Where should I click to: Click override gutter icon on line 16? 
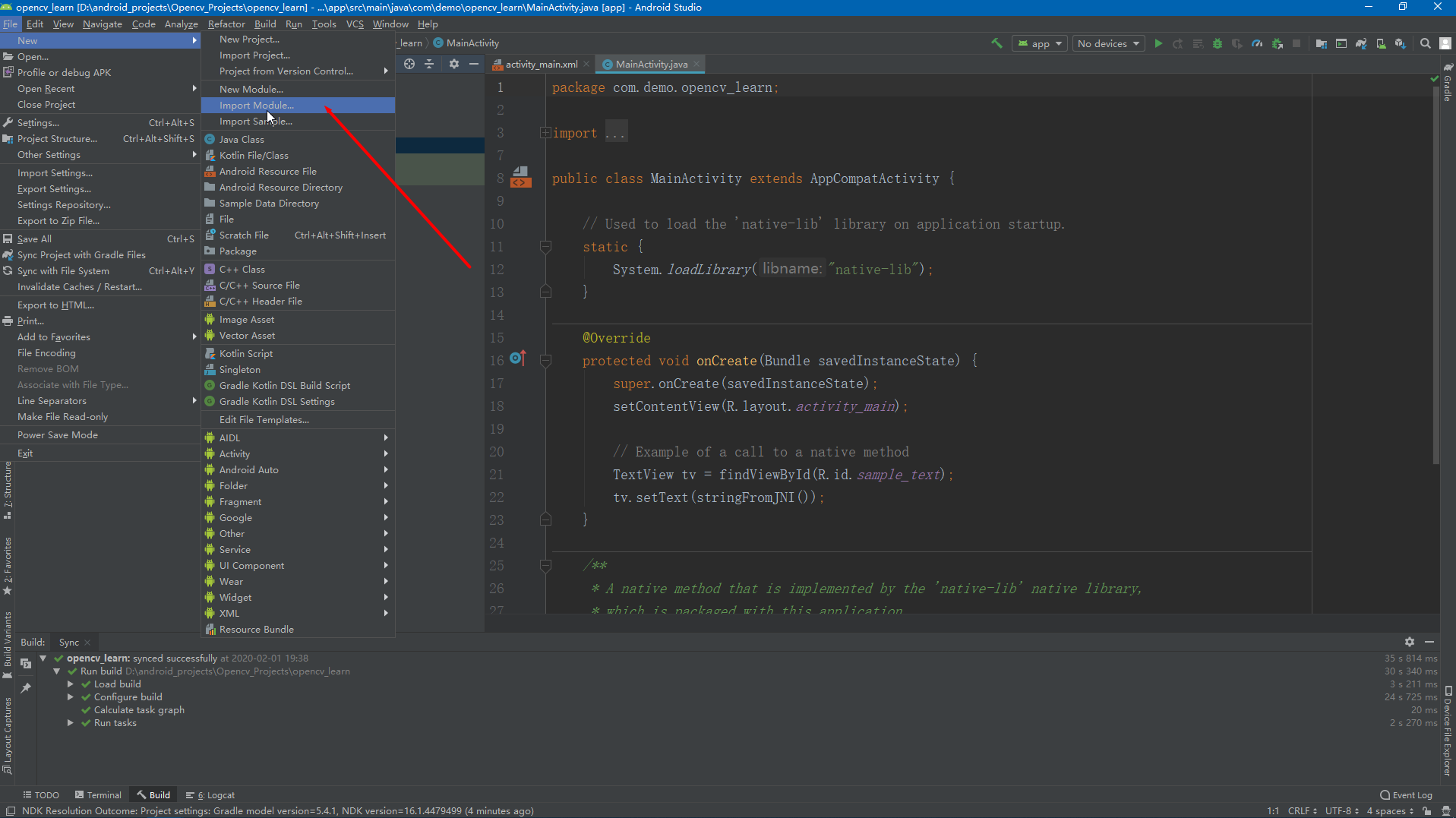click(x=518, y=358)
